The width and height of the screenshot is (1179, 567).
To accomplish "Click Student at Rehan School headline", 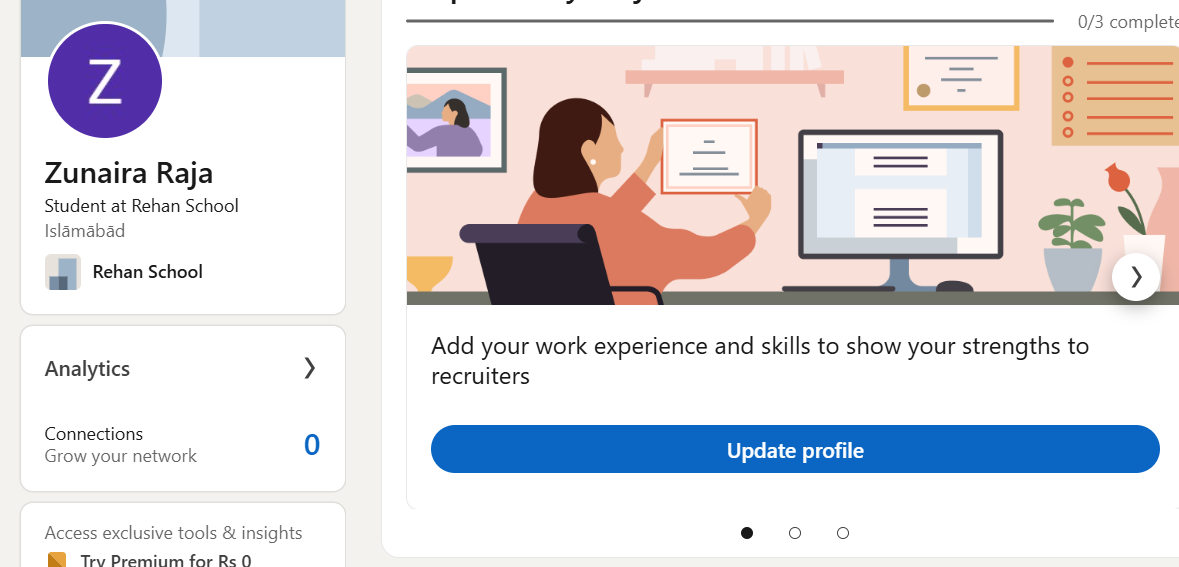I will (141, 205).
